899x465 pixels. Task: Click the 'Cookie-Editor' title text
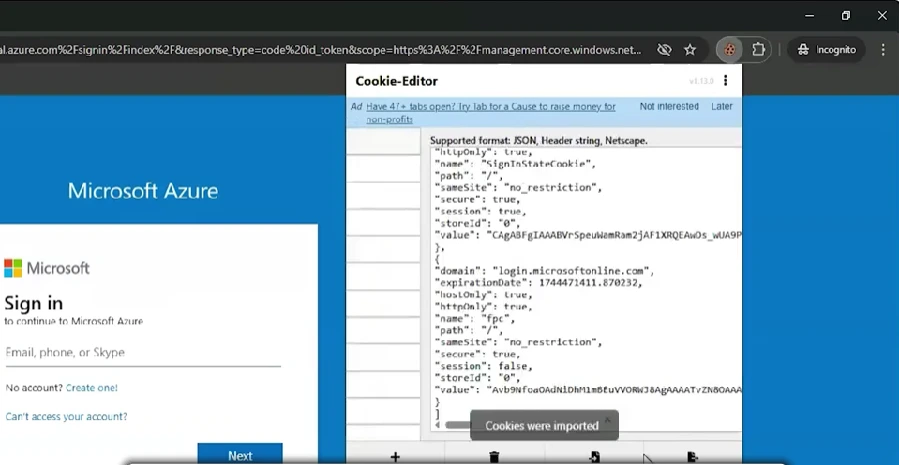pyautogui.click(x=397, y=81)
